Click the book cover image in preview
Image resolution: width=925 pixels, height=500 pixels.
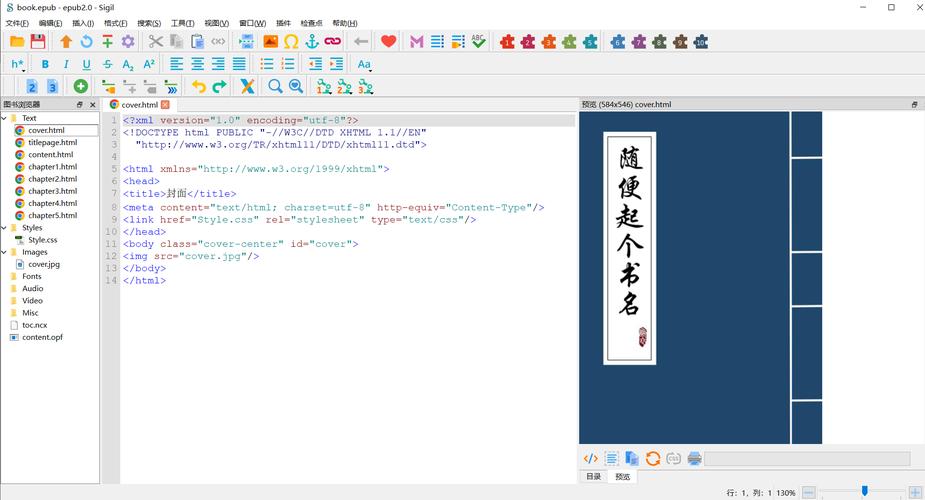coord(700,278)
